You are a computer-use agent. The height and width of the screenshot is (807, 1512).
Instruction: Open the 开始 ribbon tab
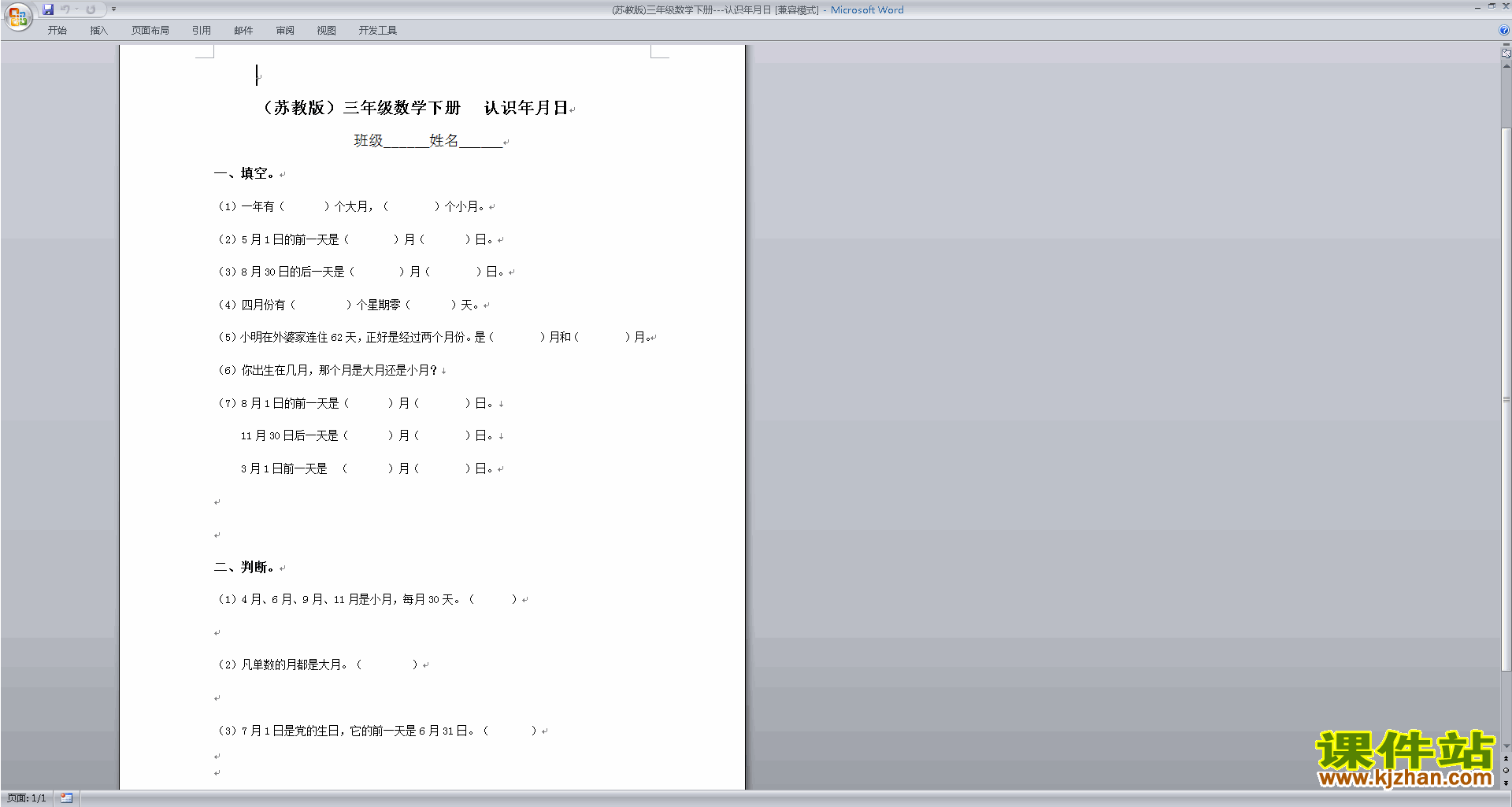pyautogui.click(x=57, y=31)
